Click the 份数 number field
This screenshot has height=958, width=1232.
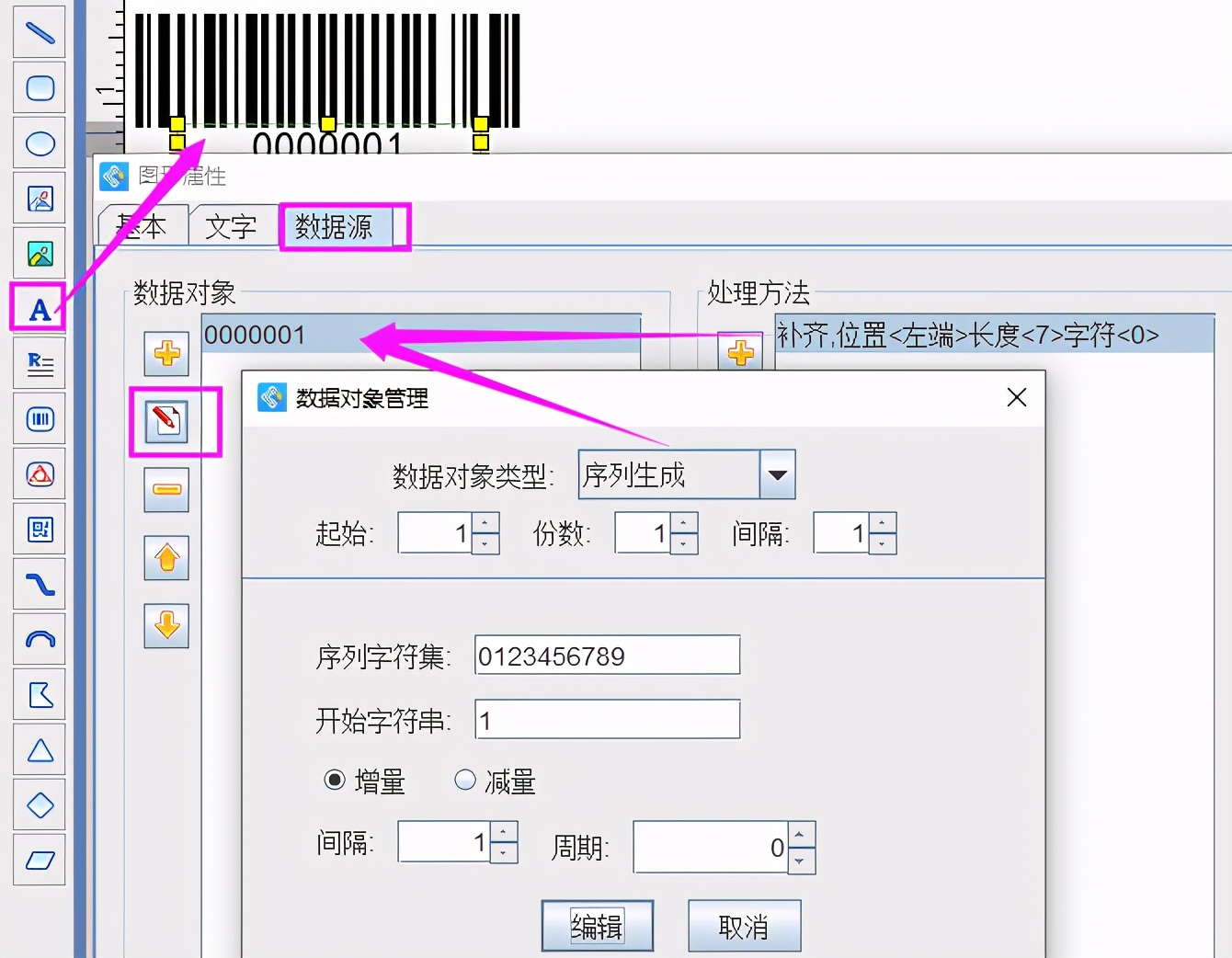click(x=643, y=533)
